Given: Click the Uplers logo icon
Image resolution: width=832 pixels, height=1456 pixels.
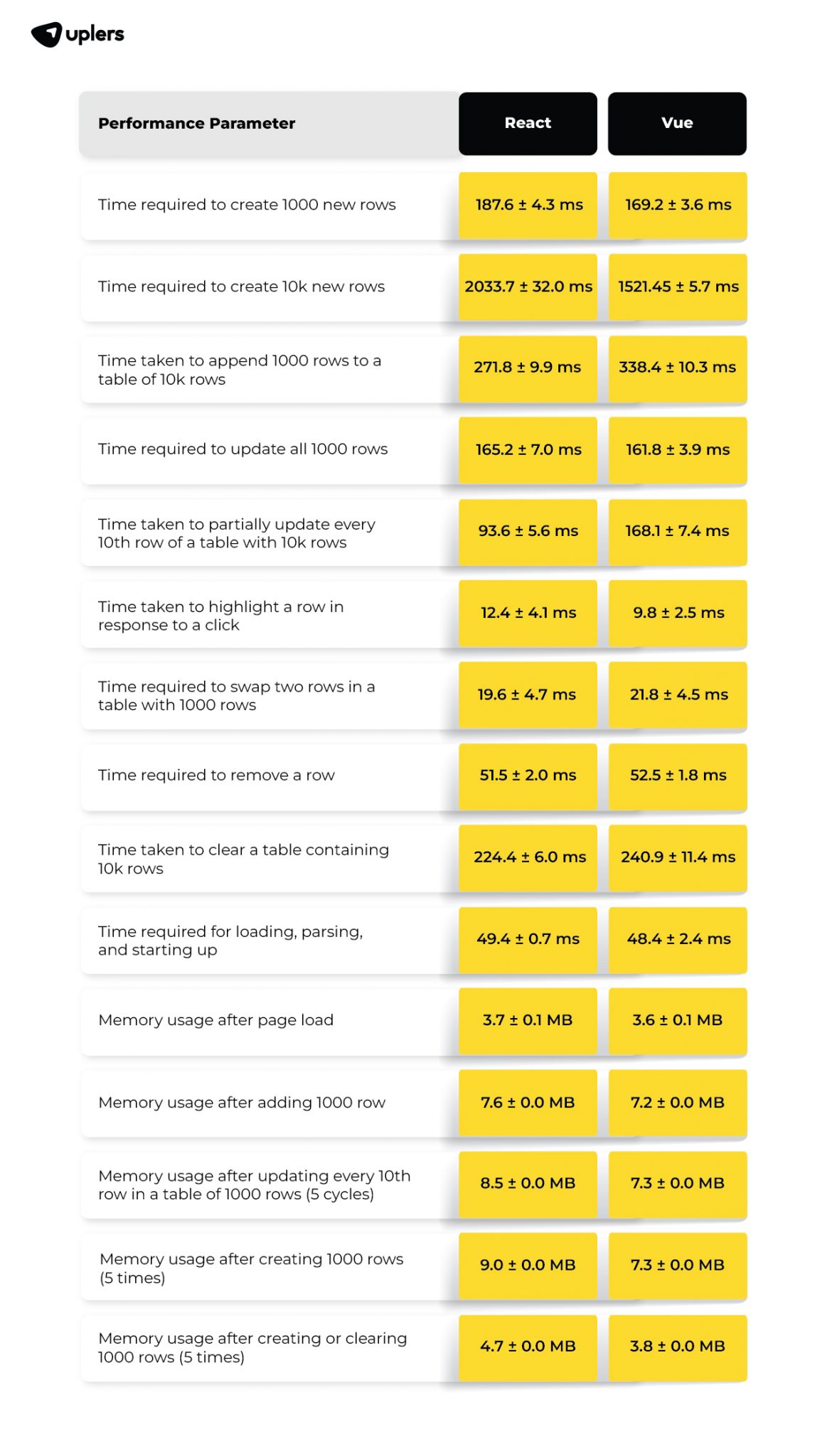Looking at the screenshot, I should click(47, 34).
